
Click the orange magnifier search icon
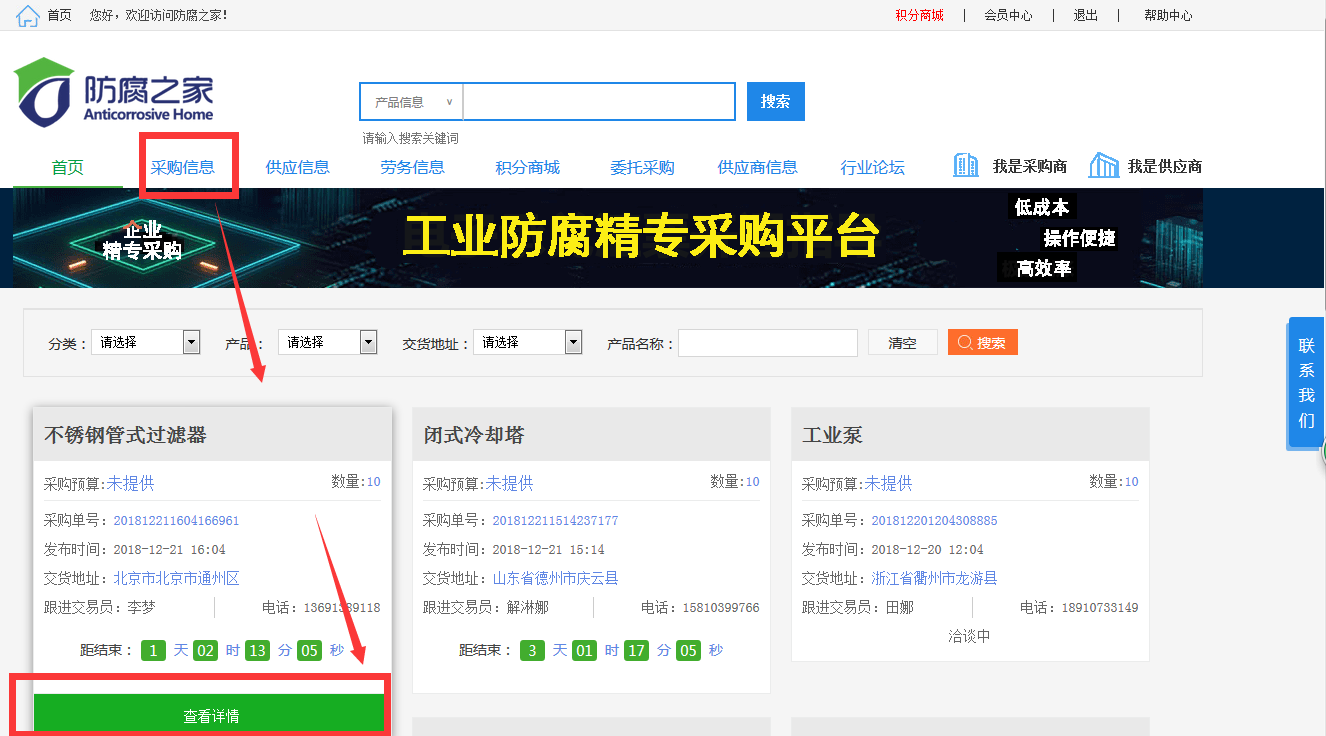pyautogui.click(x=982, y=342)
